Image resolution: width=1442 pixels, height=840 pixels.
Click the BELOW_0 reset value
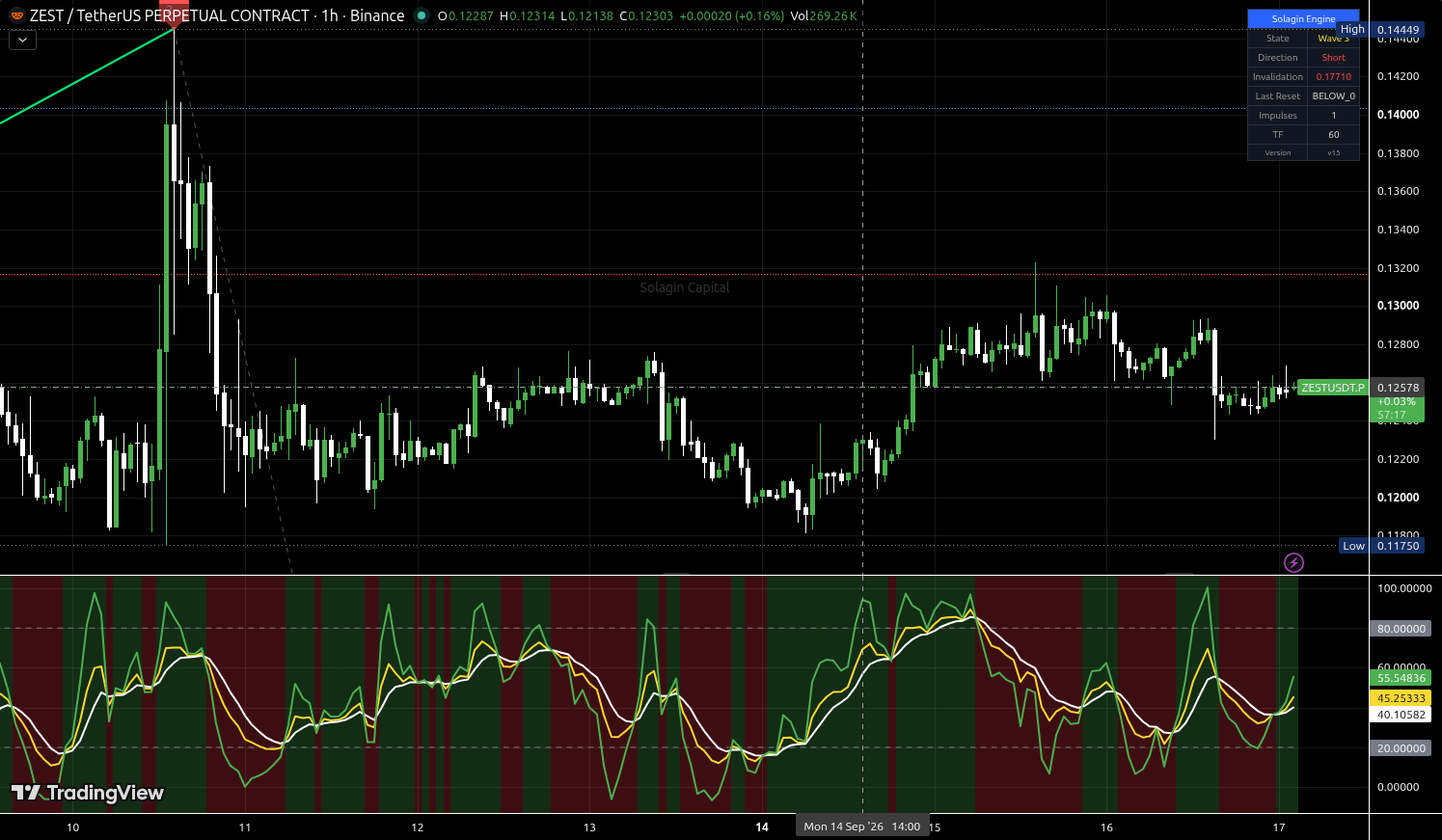point(1333,96)
